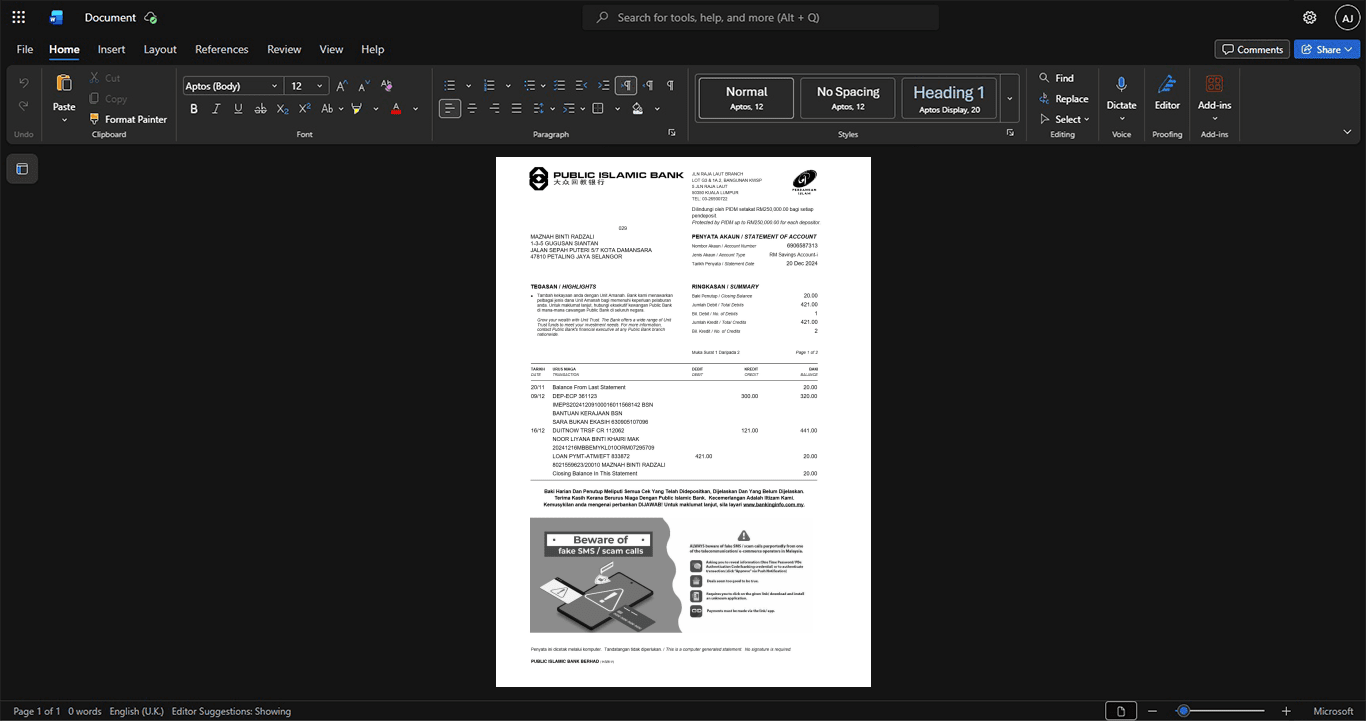Click the AJ account avatar
This screenshot has height=721, width=1366.
(1347, 17)
